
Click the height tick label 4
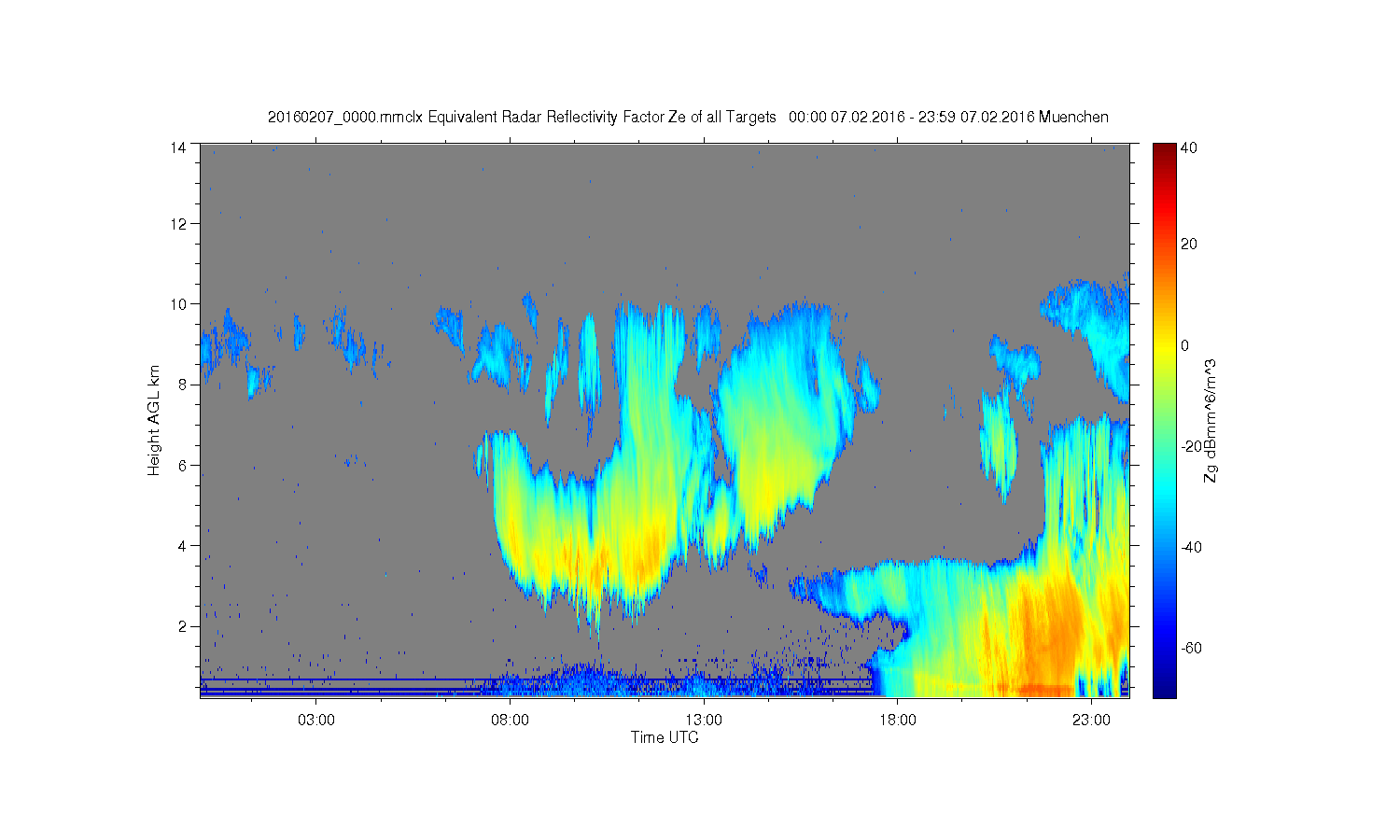[x=183, y=545]
